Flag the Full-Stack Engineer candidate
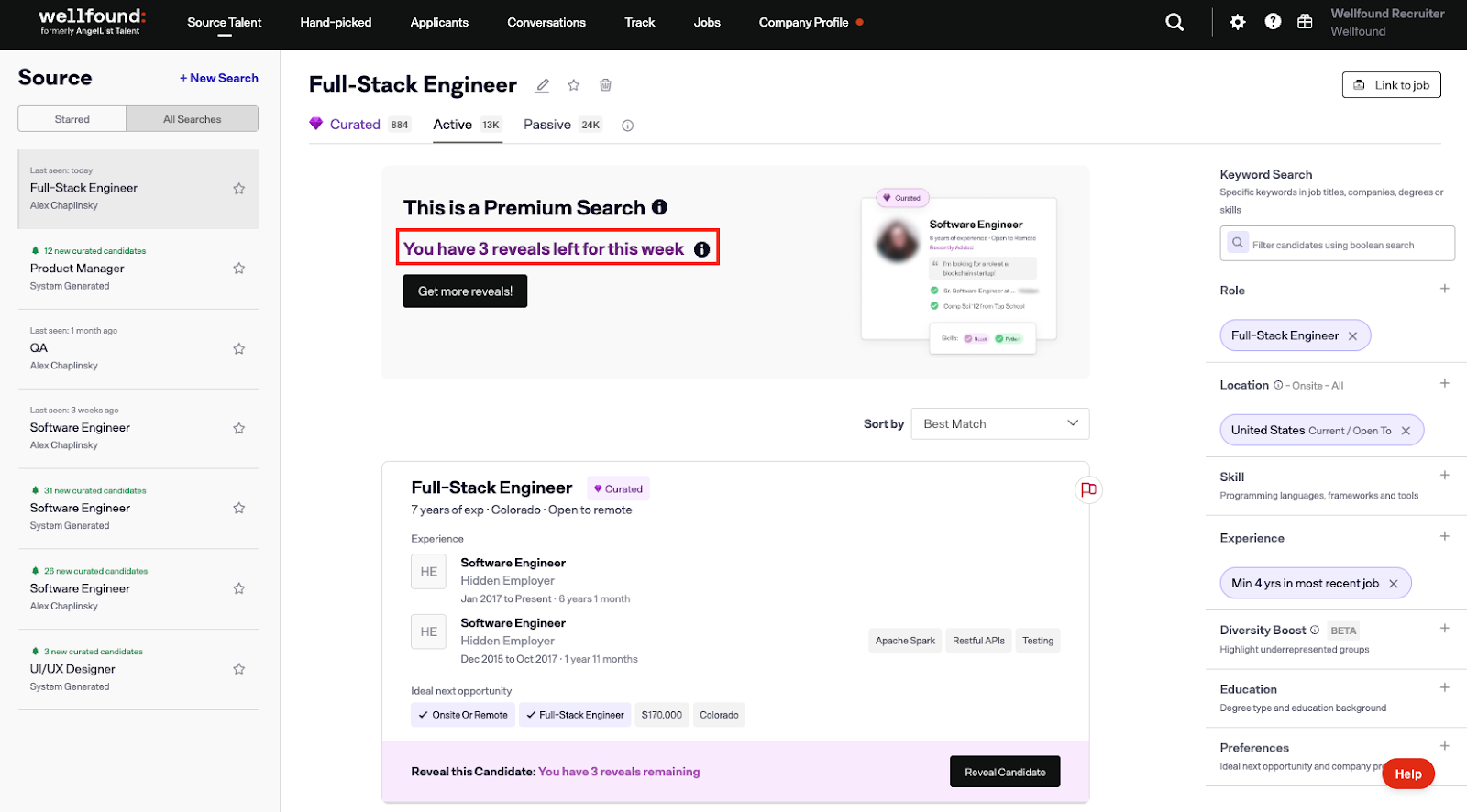 1088,489
